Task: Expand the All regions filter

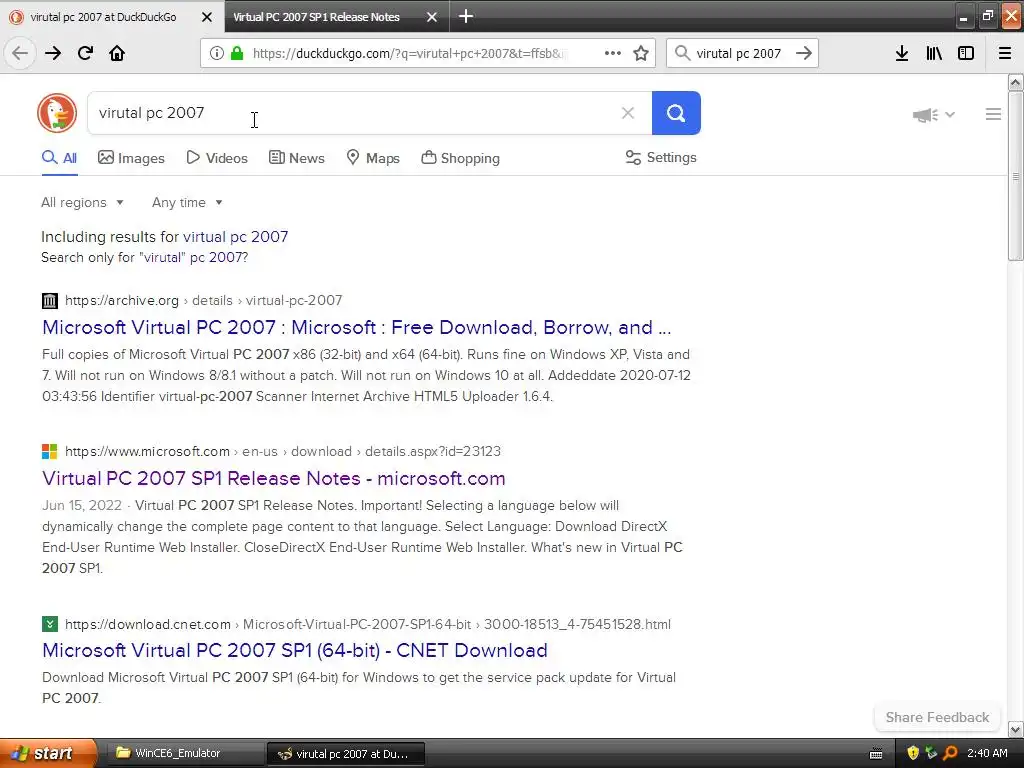Action: coord(82,202)
